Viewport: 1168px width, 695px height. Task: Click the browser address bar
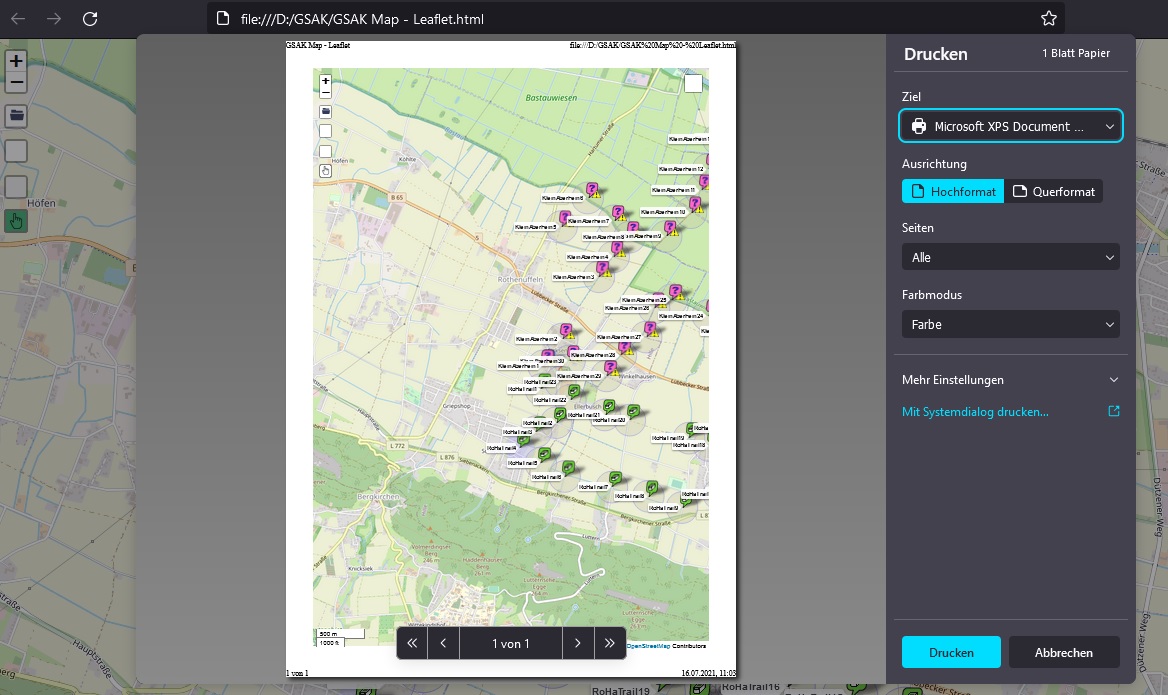[620, 18]
